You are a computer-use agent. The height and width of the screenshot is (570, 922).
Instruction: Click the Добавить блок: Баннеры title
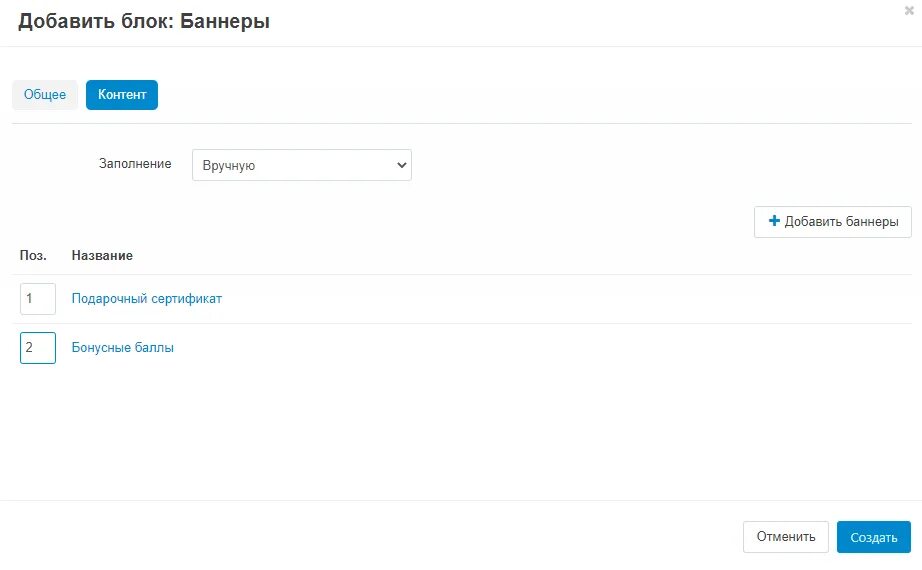click(144, 21)
